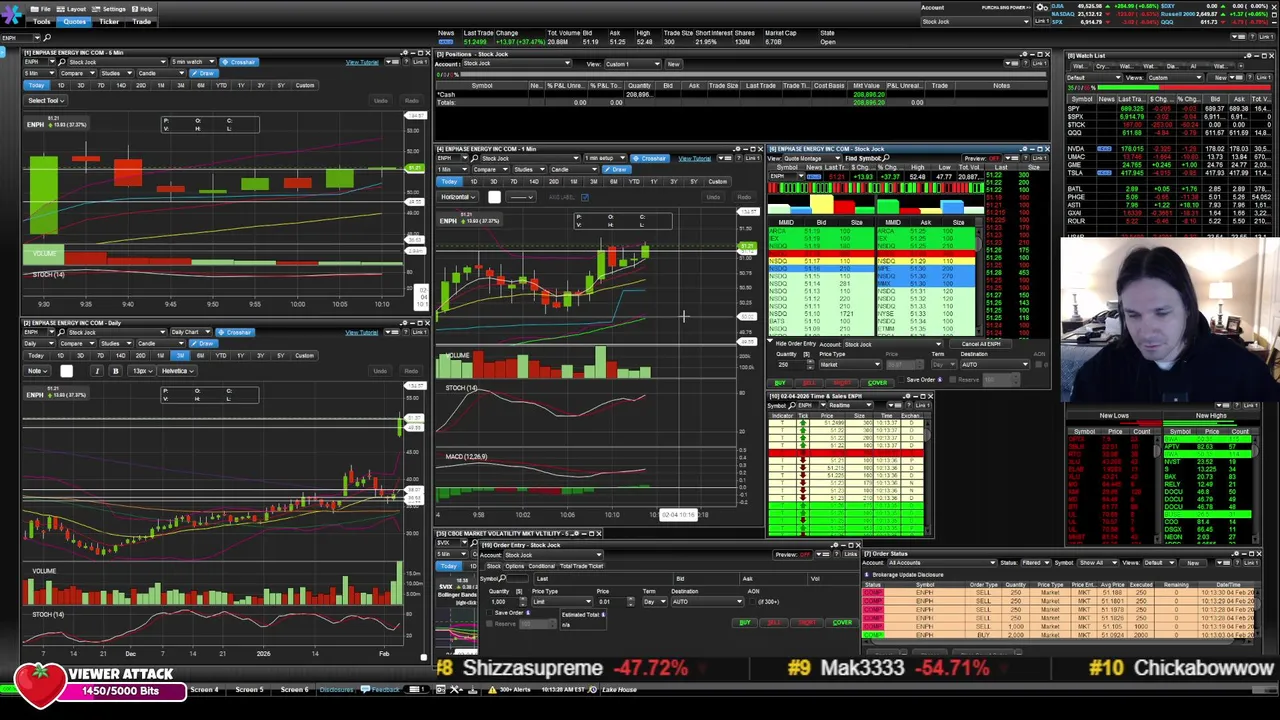Viewport: 1280px width, 720px height.
Task: Open Candle chart type dropdown in 5 Min chart
Action: click(x=160, y=73)
